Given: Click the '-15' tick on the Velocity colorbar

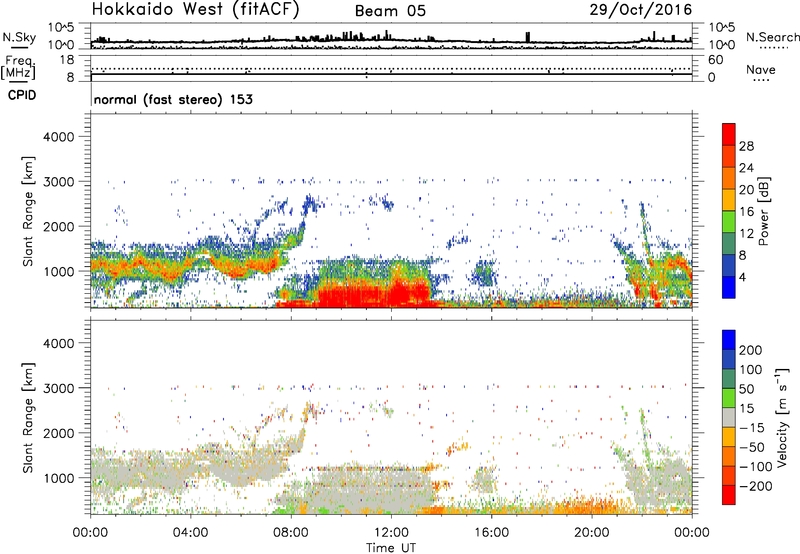Looking at the screenshot, I should click(752, 427).
